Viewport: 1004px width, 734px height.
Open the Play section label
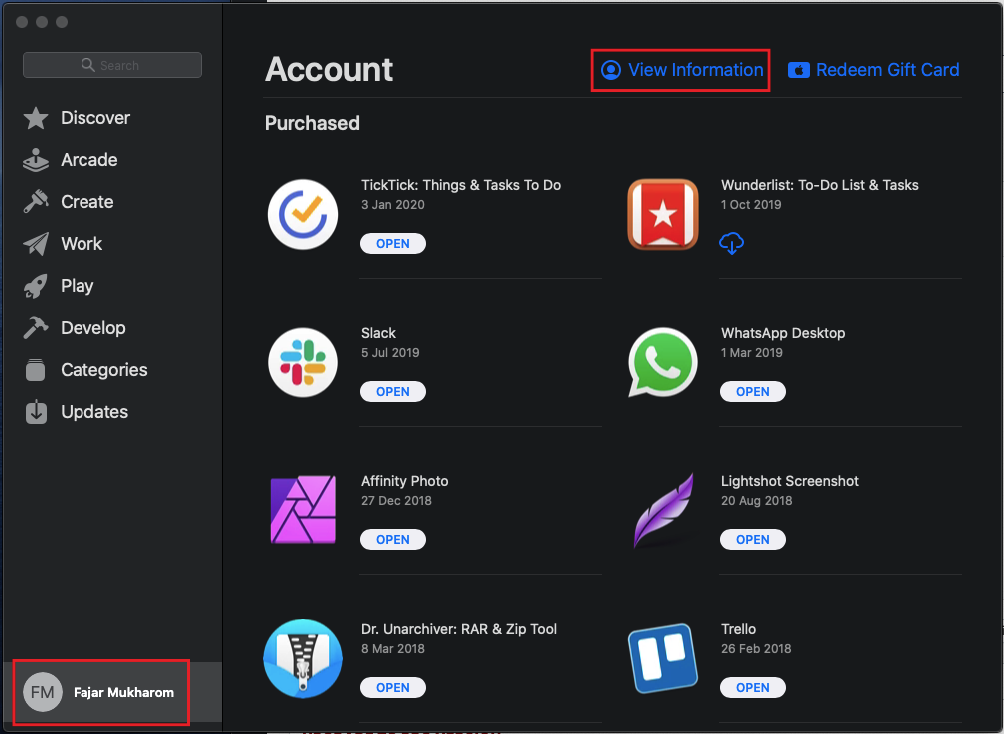77,286
